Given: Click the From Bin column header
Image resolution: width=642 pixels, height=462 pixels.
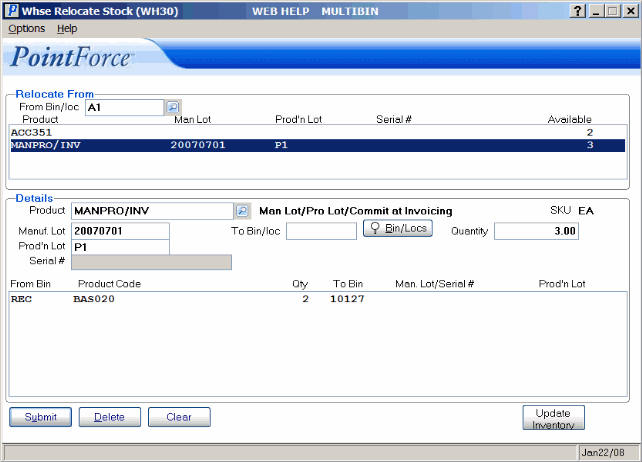Looking at the screenshot, I should coord(30,284).
